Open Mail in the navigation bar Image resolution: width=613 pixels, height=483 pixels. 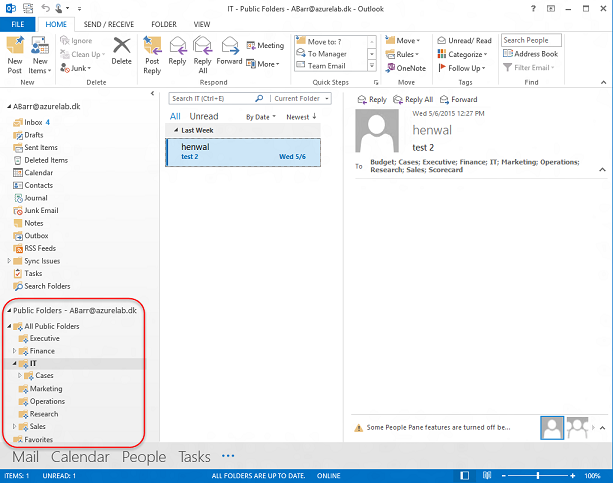coord(25,456)
